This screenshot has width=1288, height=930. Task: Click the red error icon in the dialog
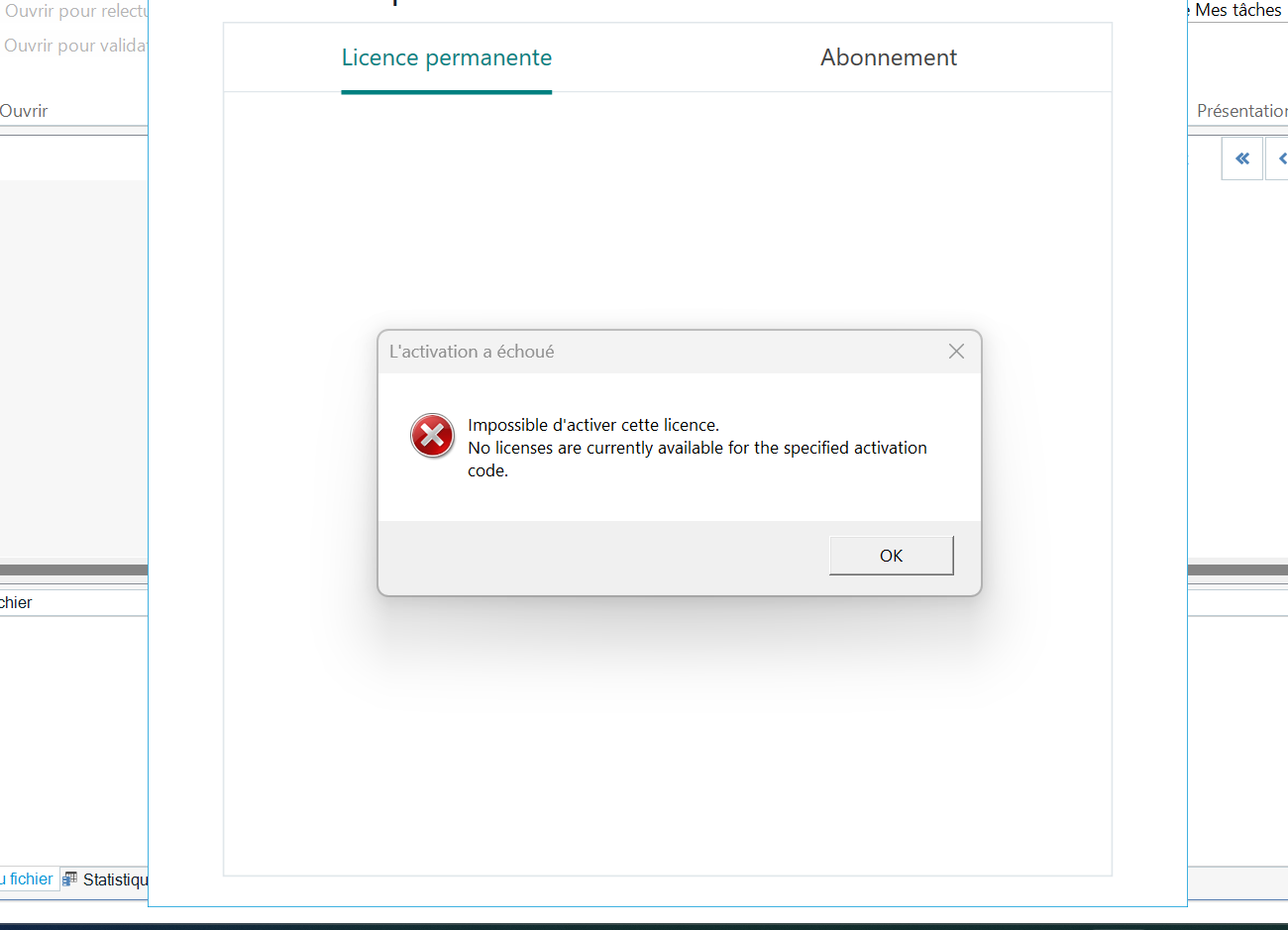point(432,436)
